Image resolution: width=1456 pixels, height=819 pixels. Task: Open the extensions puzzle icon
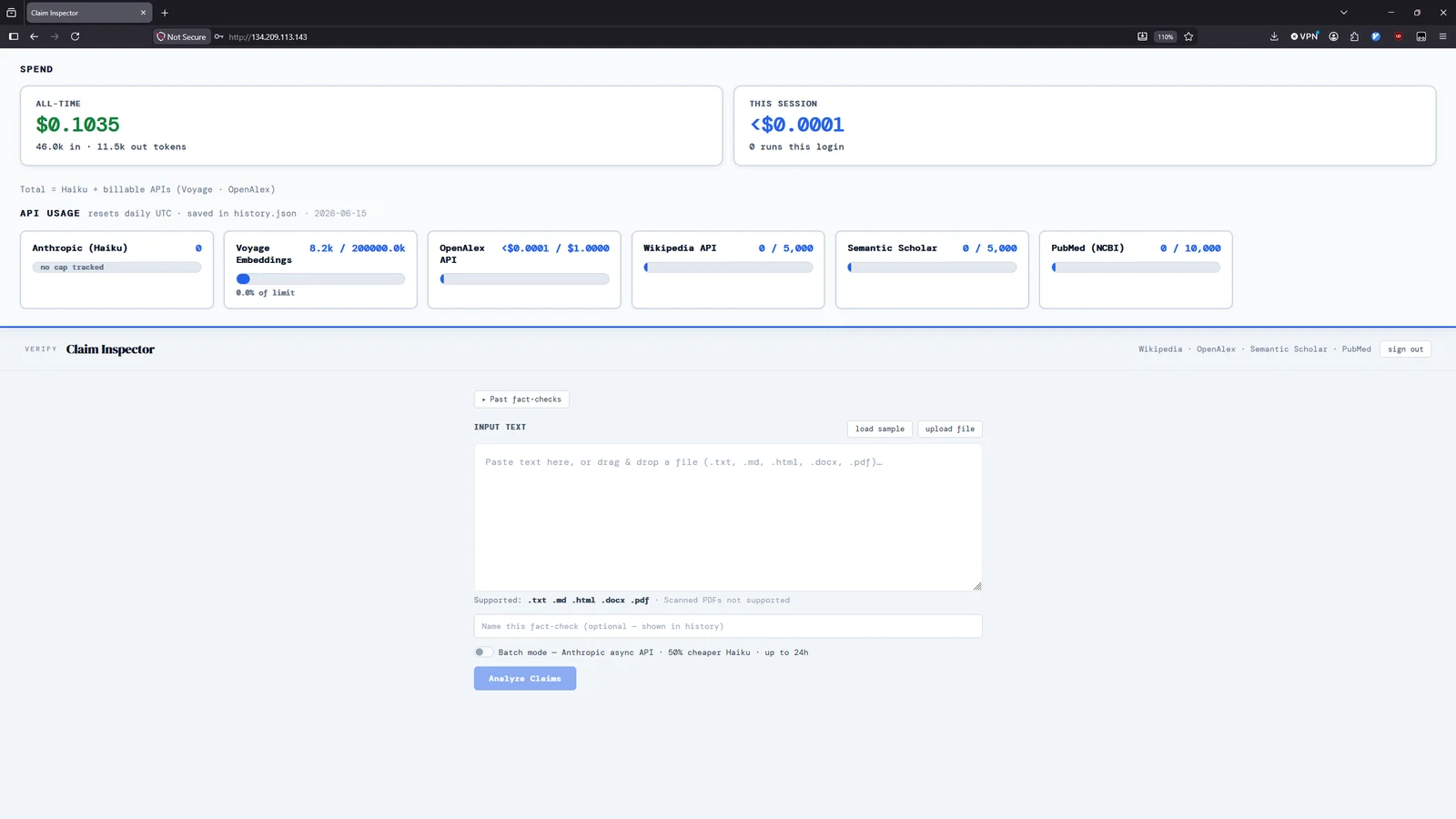tap(1354, 36)
